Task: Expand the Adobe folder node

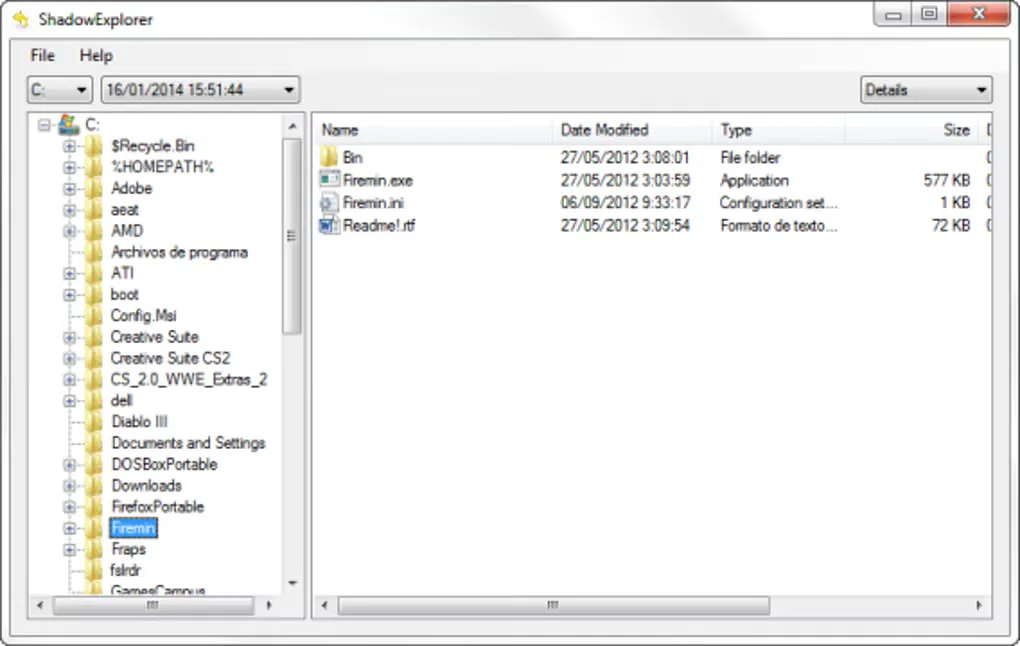Action: [69, 189]
